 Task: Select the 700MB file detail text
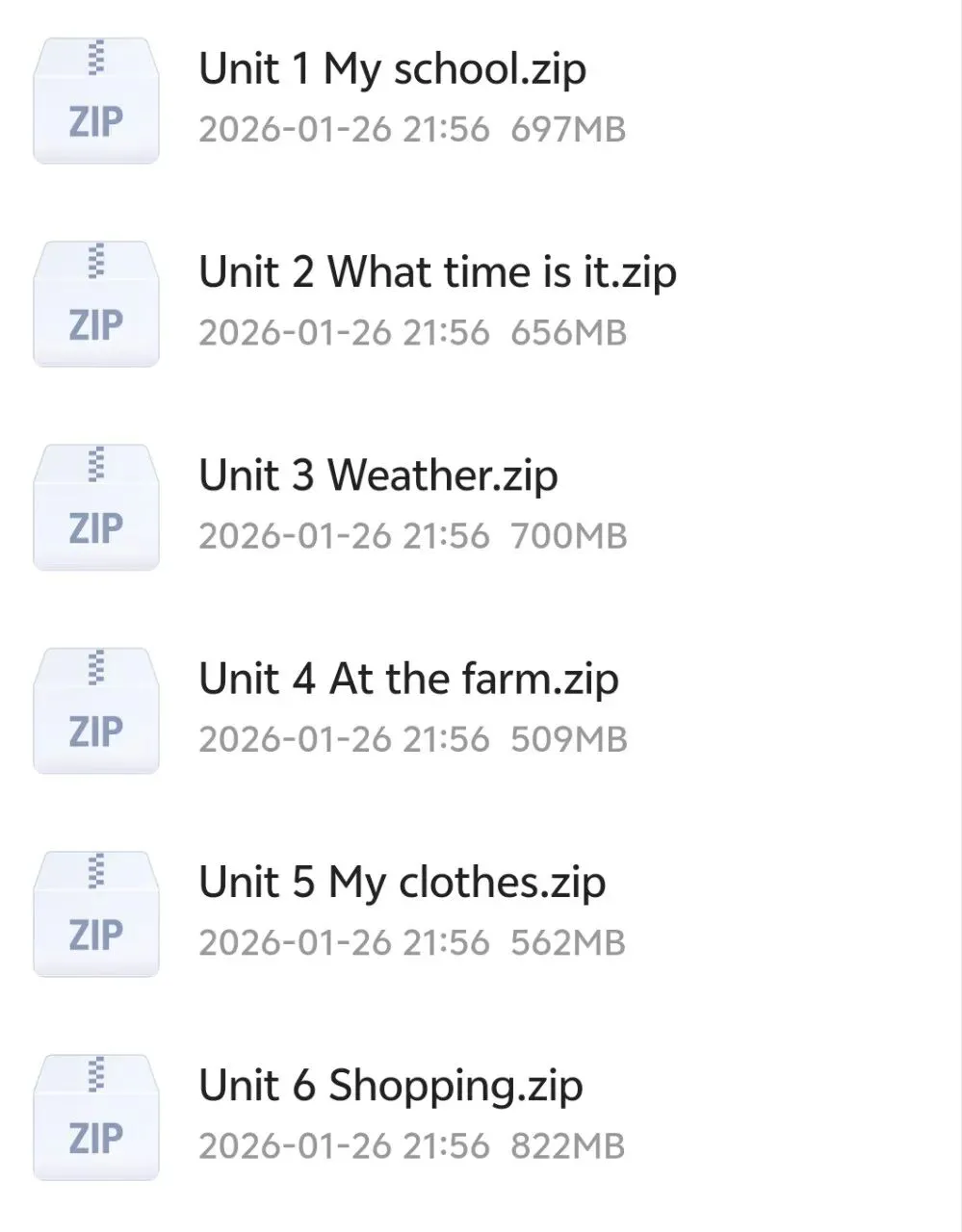(412, 536)
